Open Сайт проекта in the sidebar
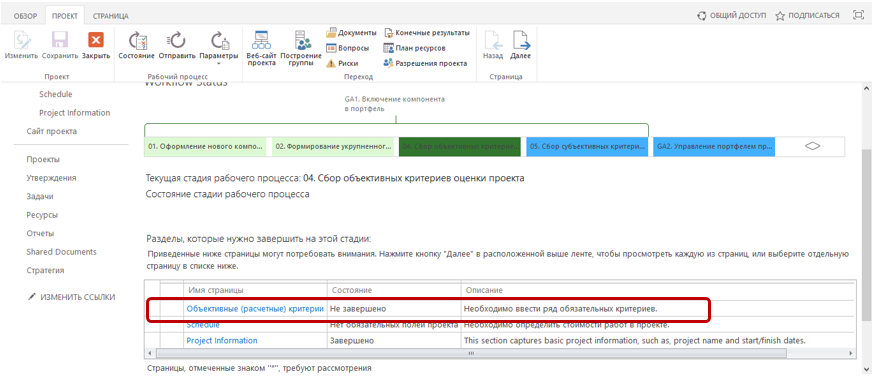 (x=52, y=131)
